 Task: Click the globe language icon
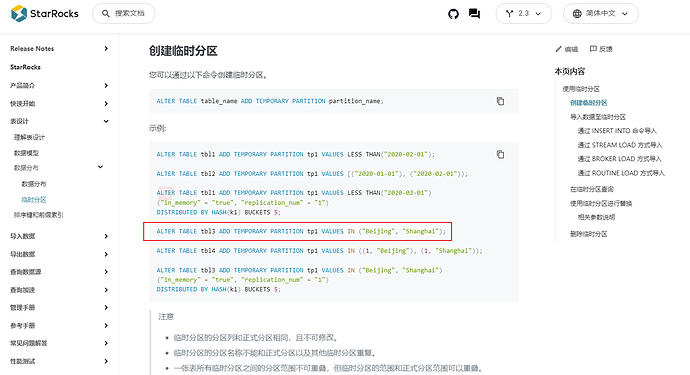click(577, 14)
